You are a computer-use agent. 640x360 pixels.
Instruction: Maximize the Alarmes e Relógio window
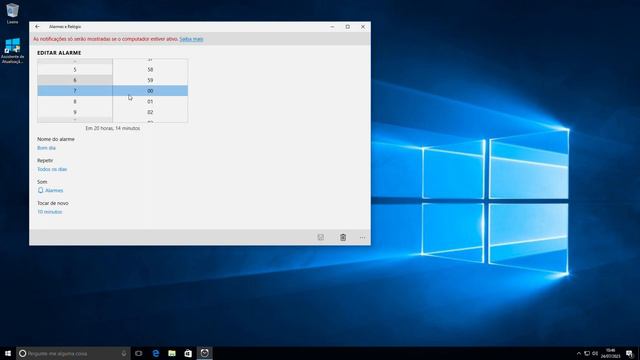tap(347, 27)
